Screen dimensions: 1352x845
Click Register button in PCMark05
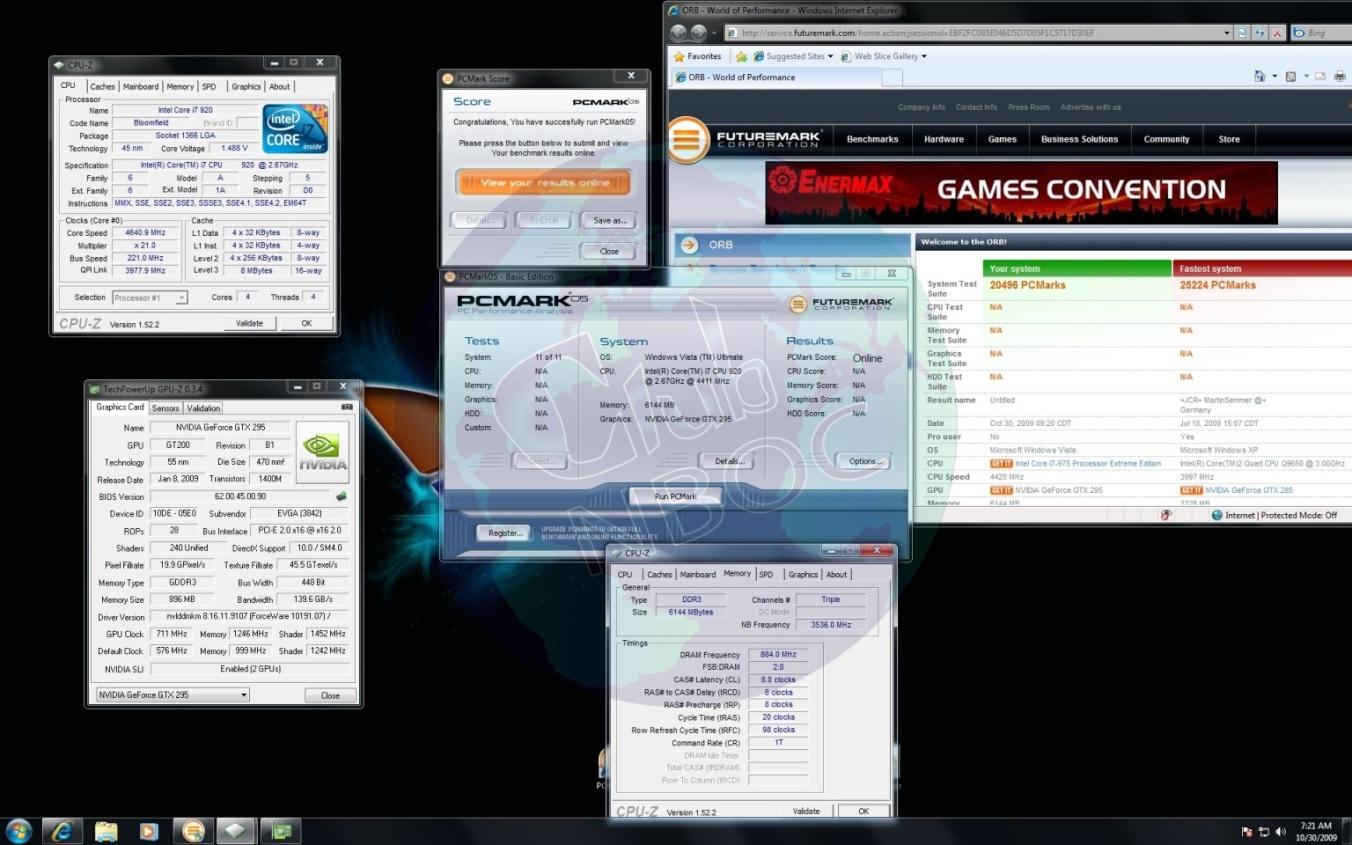(505, 533)
